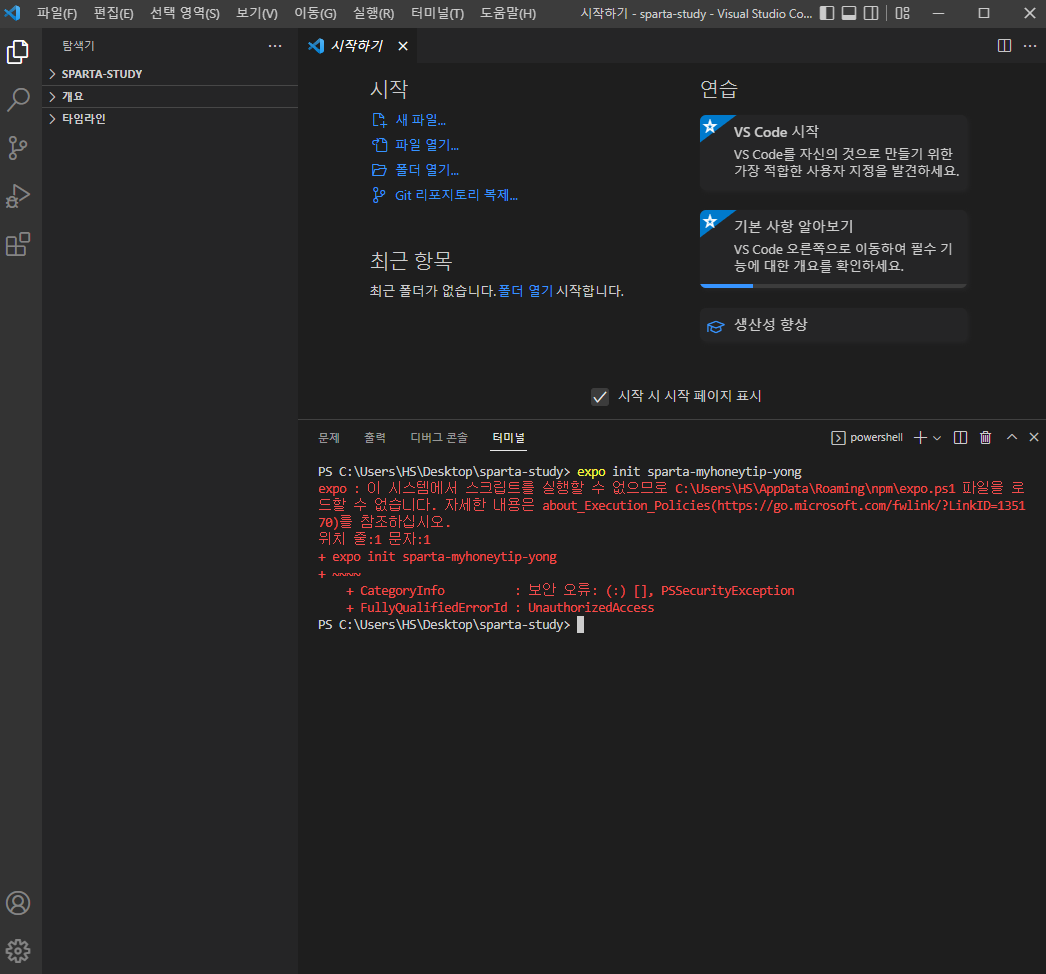Maximize the panel with the up chevron
The width and height of the screenshot is (1046, 974).
[x=1012, y=437]
